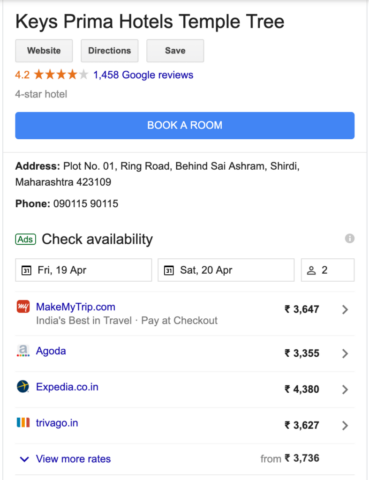Select the Sat, 20 Apr check-out field
The width and height of the screenshot is (369, 480).
226,270
